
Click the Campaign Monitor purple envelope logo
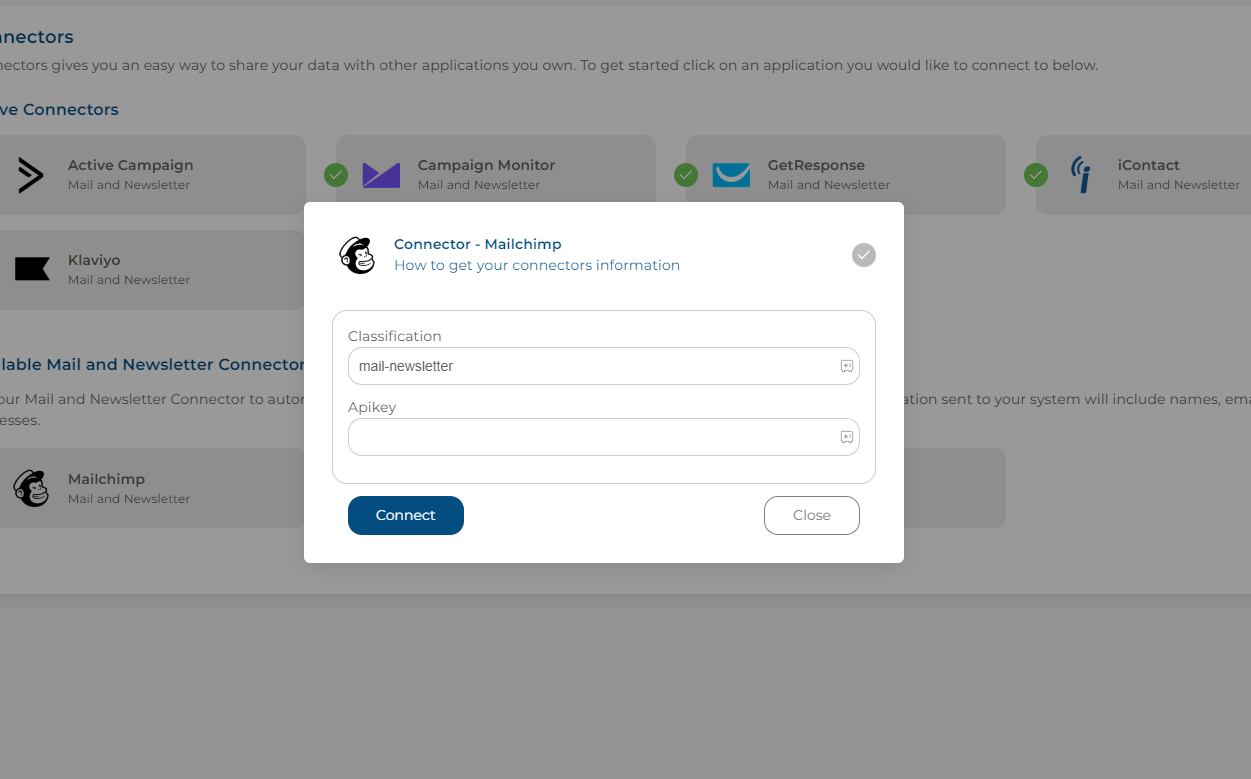point(381,175)
